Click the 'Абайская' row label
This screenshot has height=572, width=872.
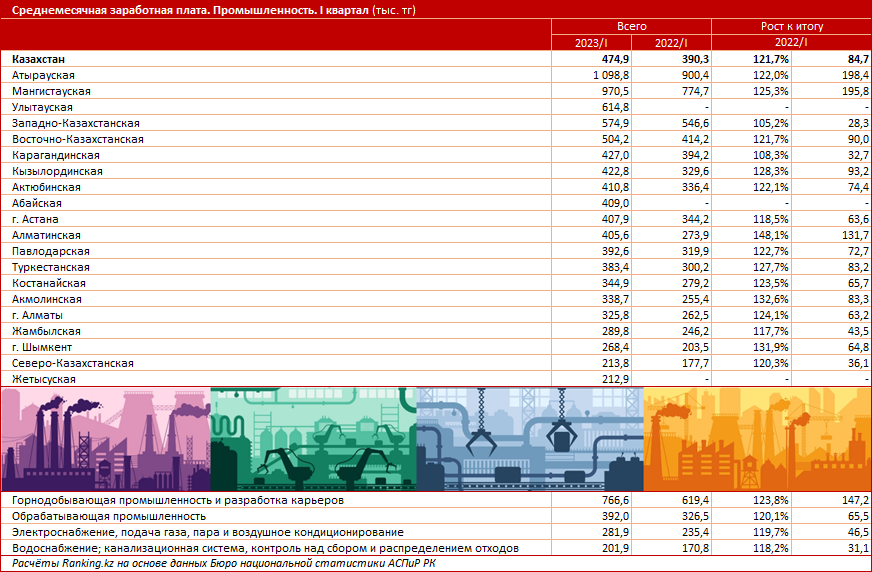tap(37, 203)
